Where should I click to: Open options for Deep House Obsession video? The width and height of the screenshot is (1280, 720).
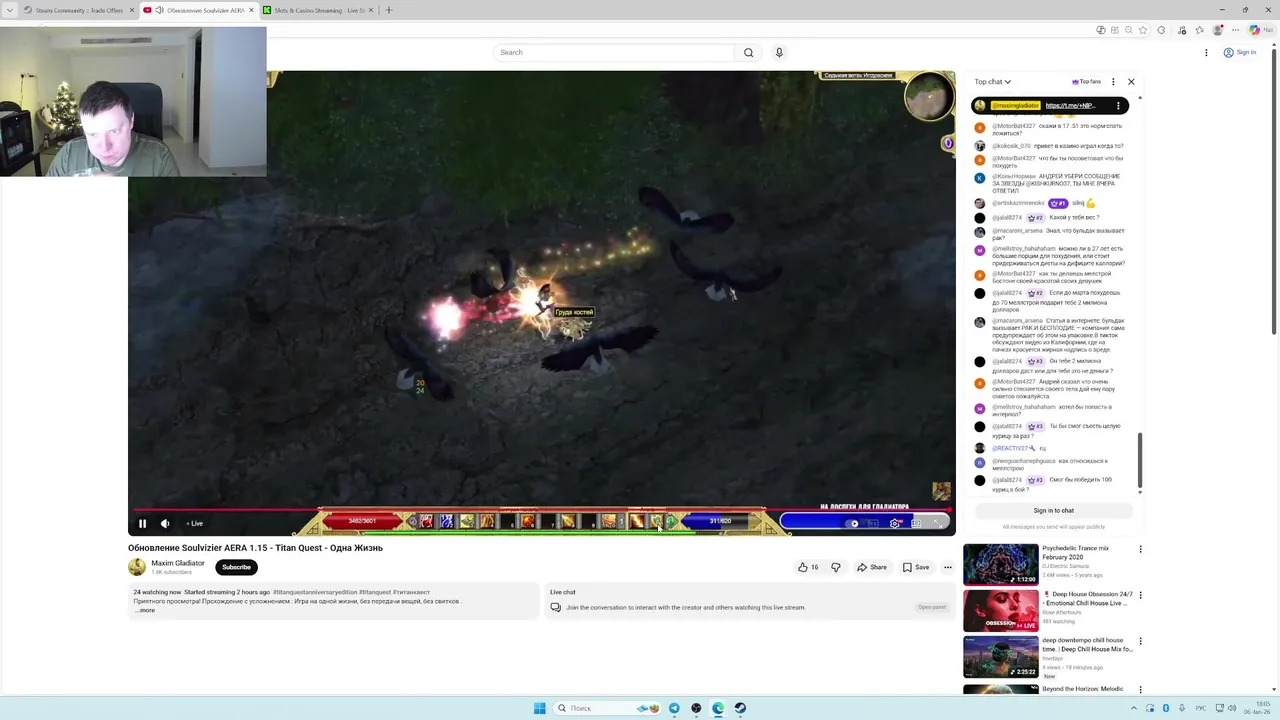(x=1140, y=595)
